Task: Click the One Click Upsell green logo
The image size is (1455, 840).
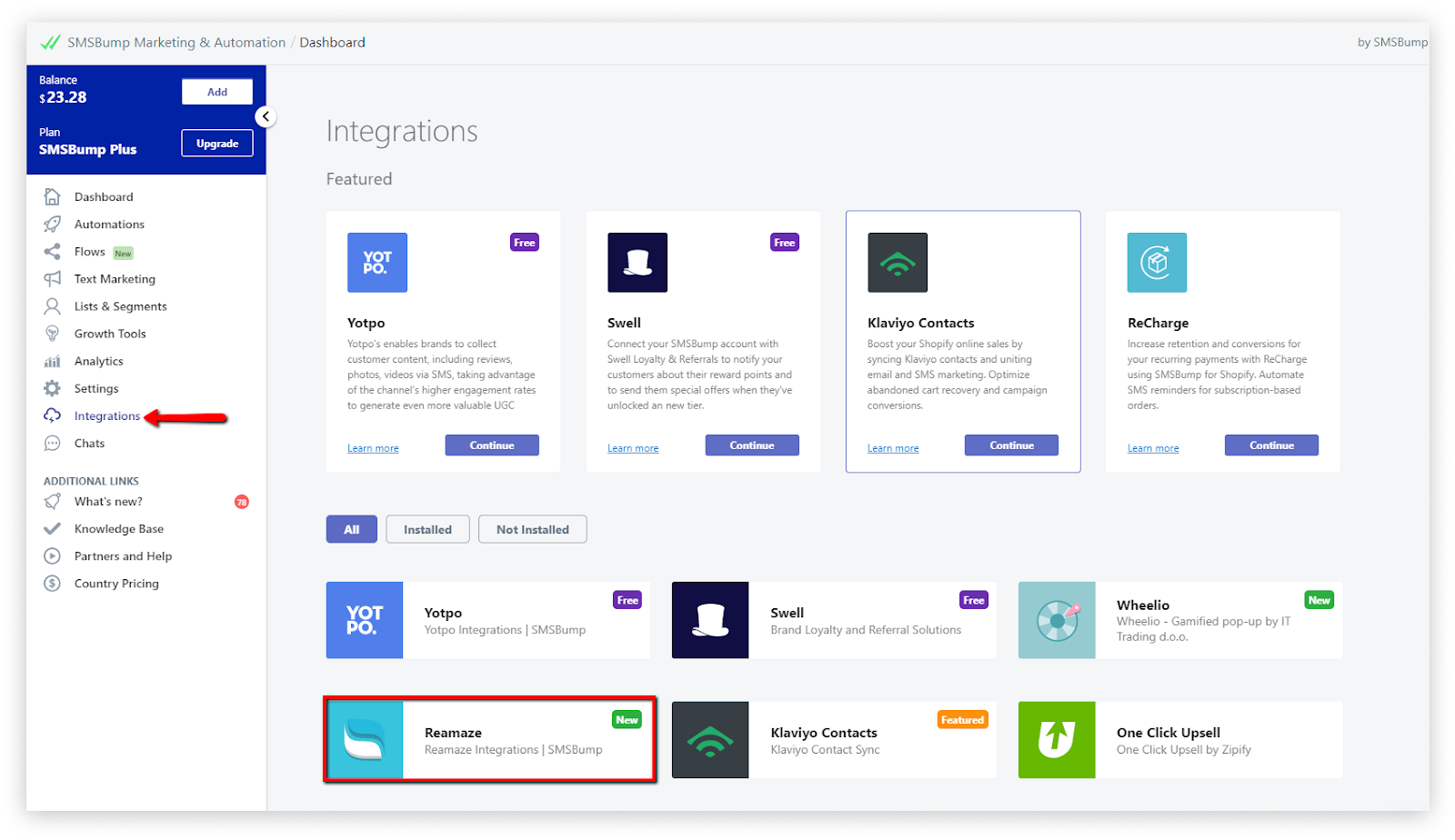Action: (x=1057, y=740)
